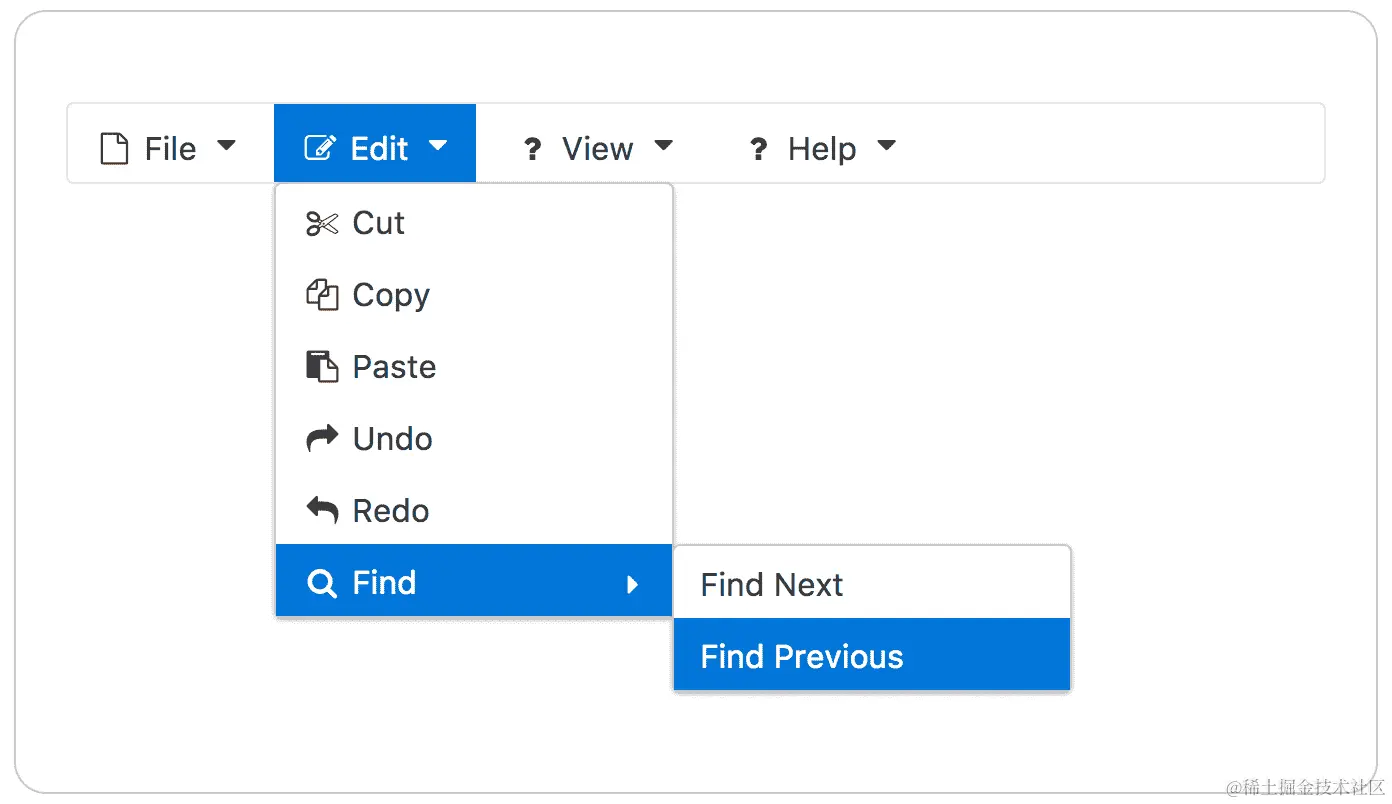Screen dimensions: 1392x804
Task: Click the File document icon
Action: [115, 149]
